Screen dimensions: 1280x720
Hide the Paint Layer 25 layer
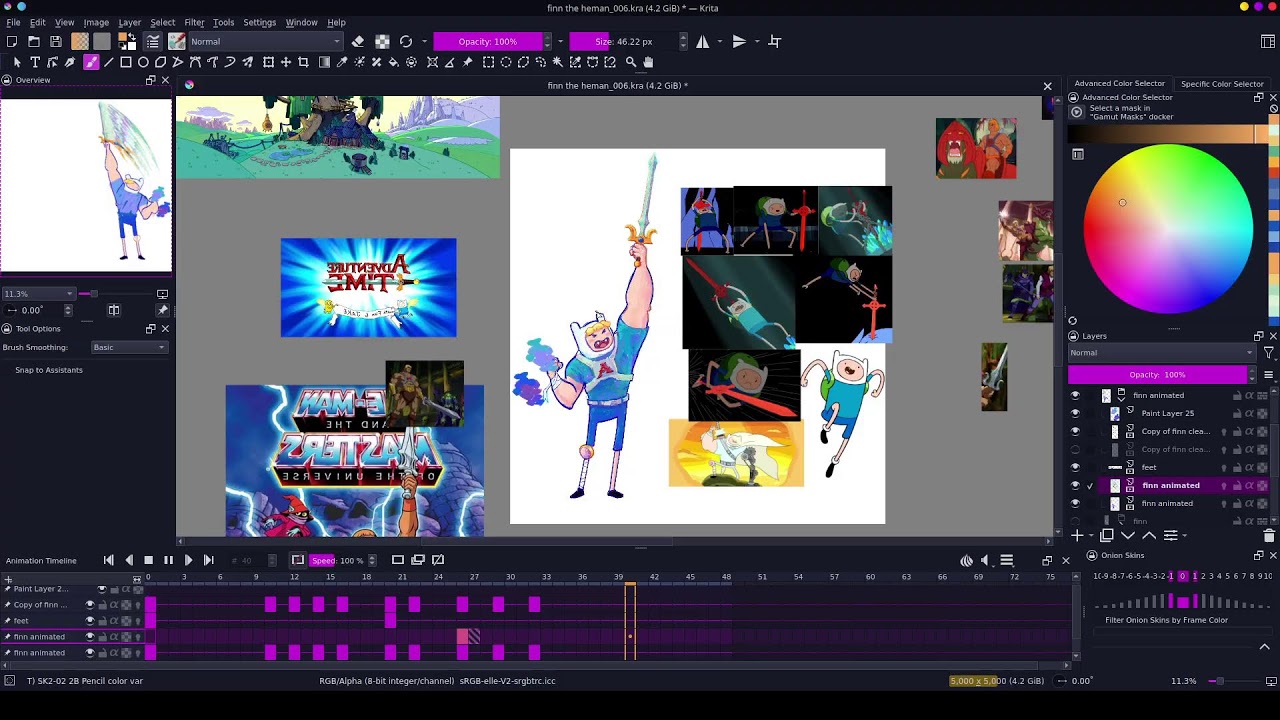pos(1075,414)
